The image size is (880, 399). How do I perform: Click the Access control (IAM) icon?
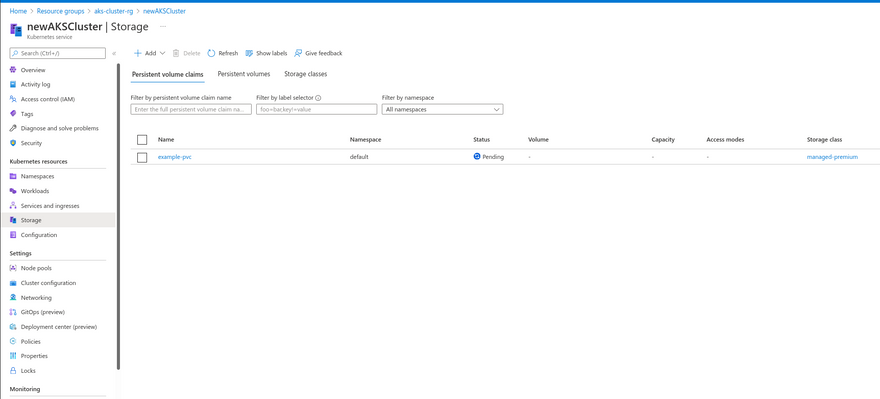13,99
